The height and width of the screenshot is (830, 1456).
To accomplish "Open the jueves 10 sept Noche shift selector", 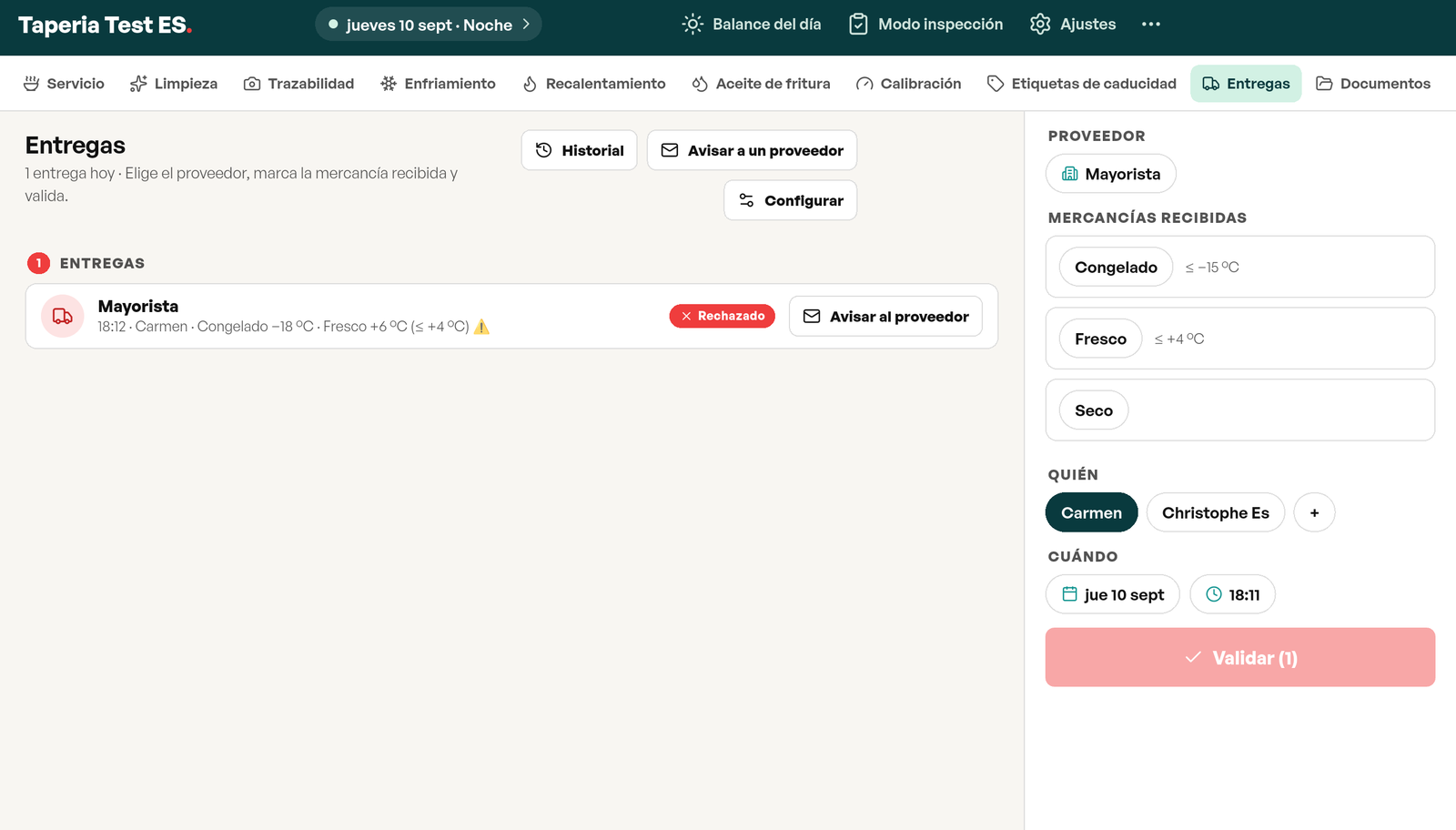I will [429, 25].
